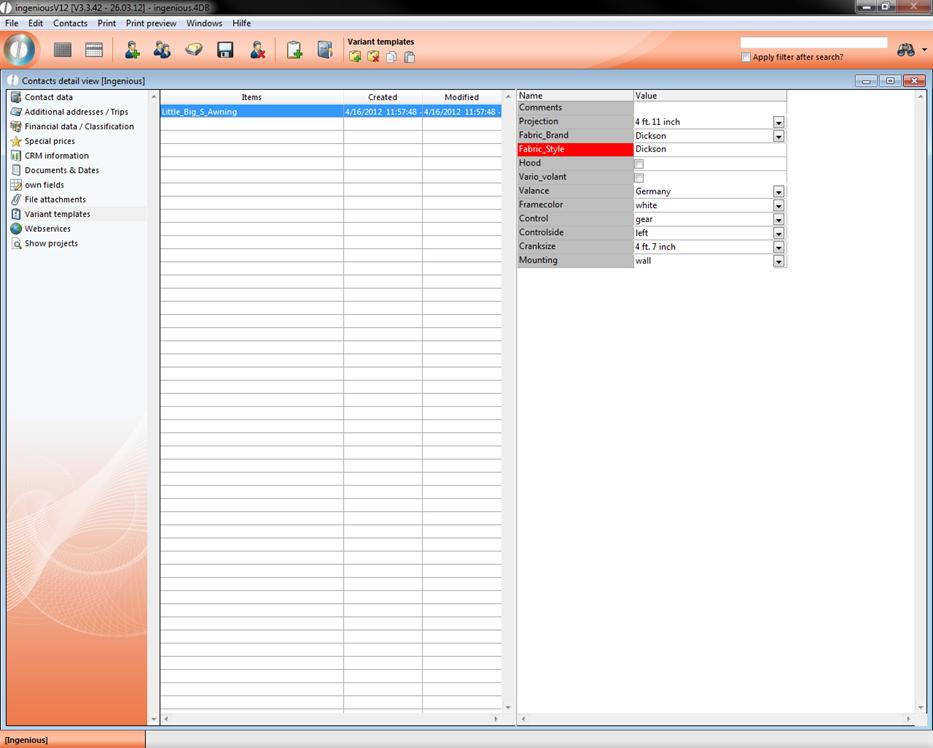Click the search input field
This screenshot has width=933, height=748.
pyautogui.click(x=813, y=43)
